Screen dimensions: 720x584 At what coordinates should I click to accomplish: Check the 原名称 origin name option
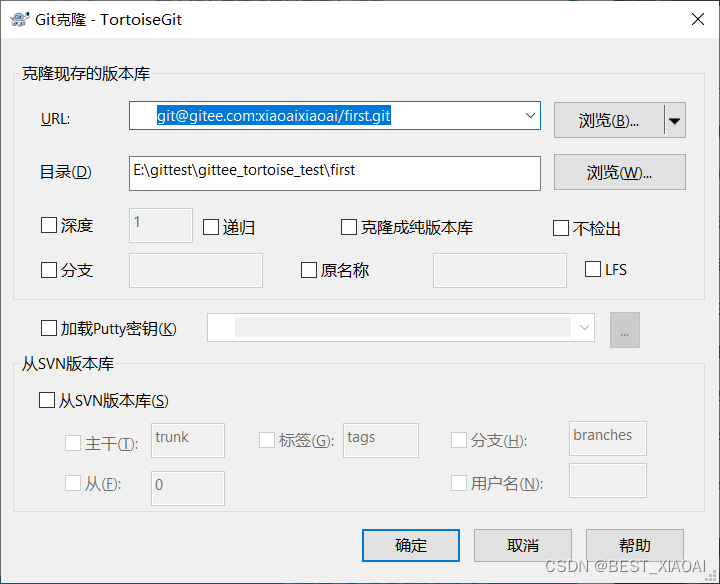point(309,270)
